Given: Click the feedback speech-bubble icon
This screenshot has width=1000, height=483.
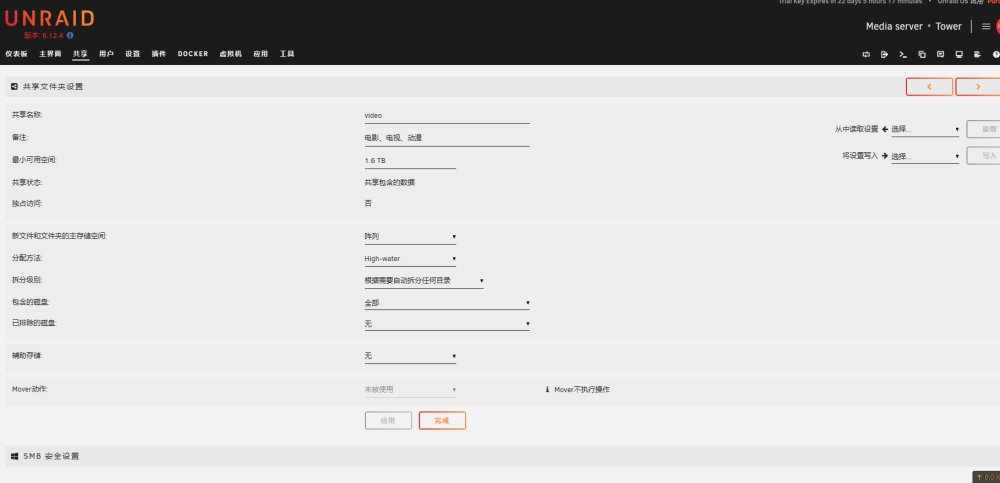Looking at the screenshot, I should (940, 54).
